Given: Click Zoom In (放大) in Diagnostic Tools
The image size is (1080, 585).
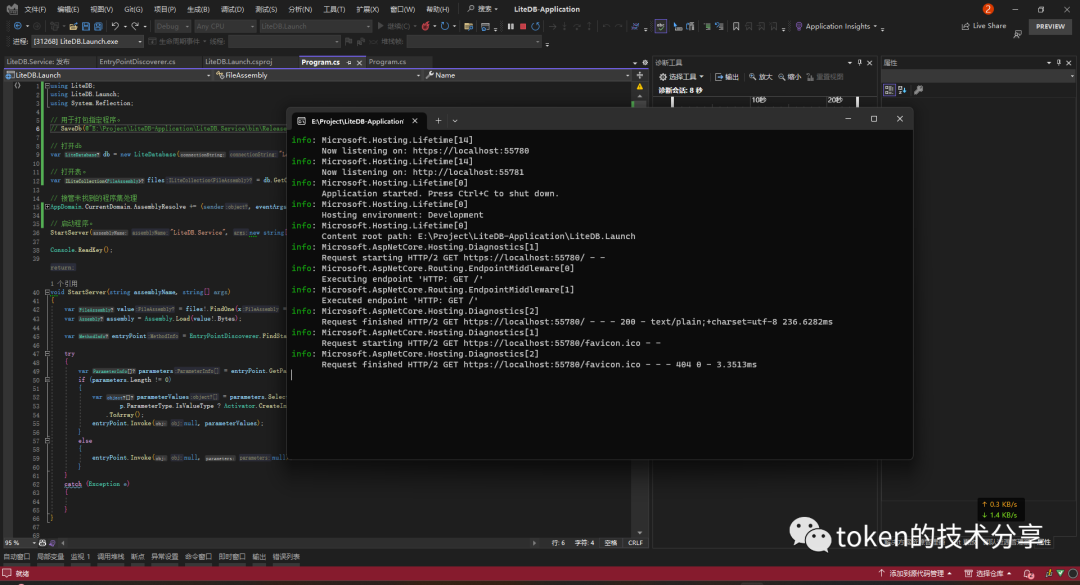Looking at the screenshot, I should 761,77.
